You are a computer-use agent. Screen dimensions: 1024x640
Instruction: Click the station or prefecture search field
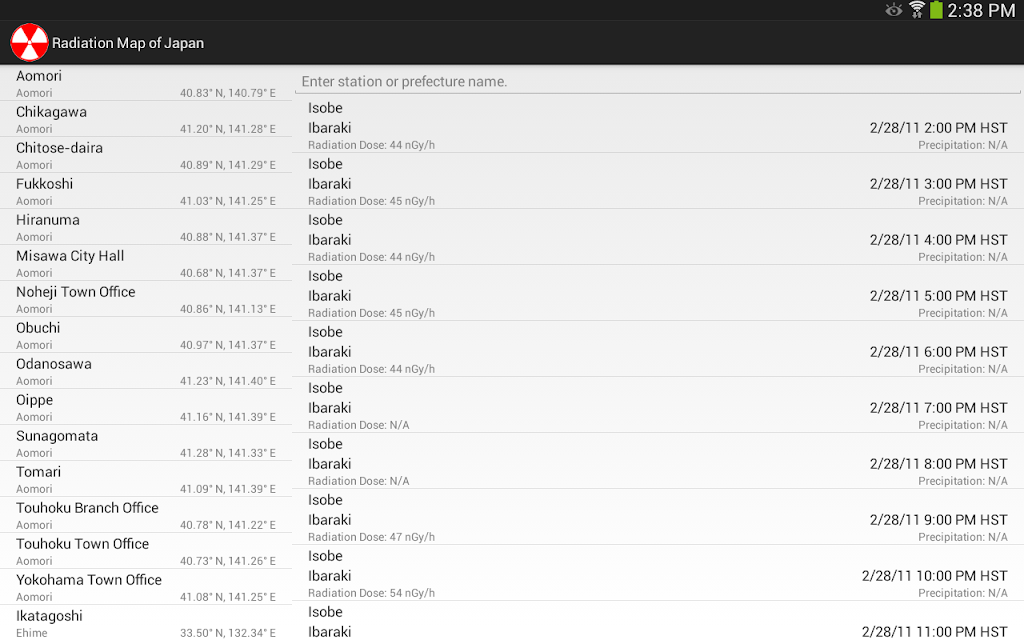(x=656, y=82)
